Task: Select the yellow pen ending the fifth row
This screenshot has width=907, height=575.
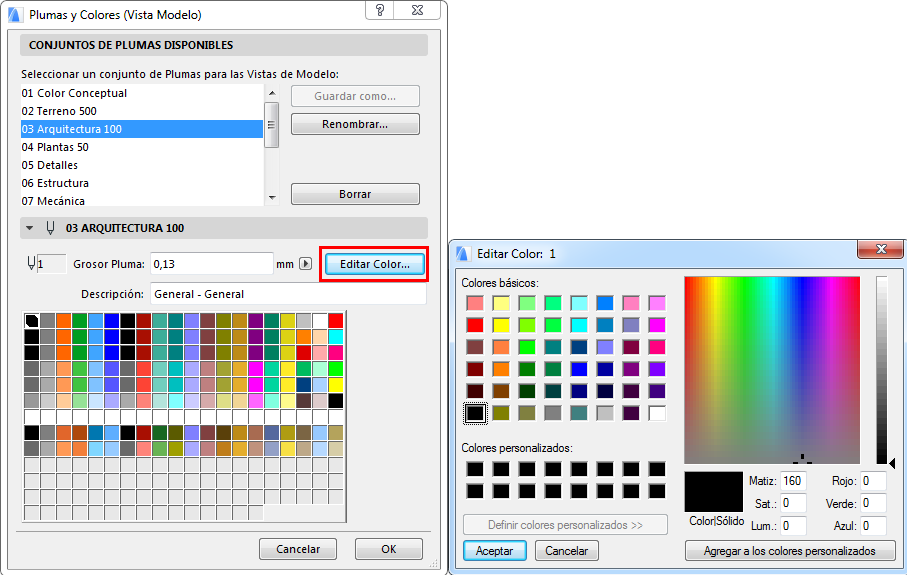Action: 335,385
